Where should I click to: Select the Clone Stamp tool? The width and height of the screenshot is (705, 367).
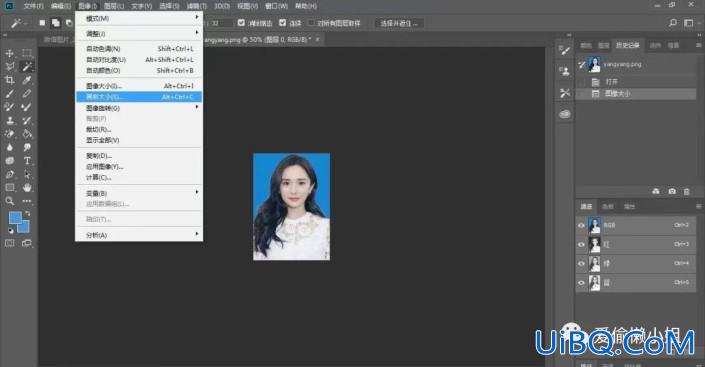point(9,121)
